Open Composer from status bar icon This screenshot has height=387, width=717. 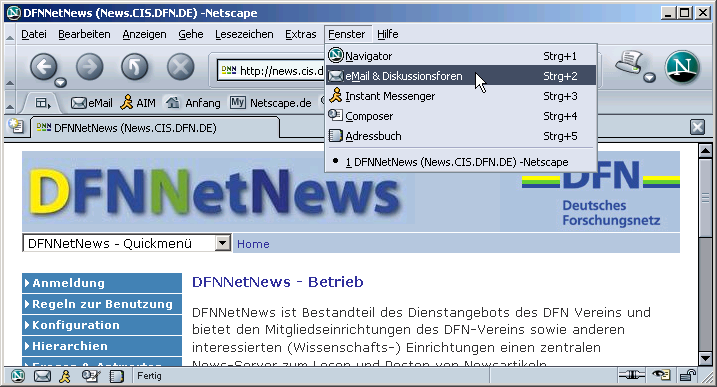[91, 376]
